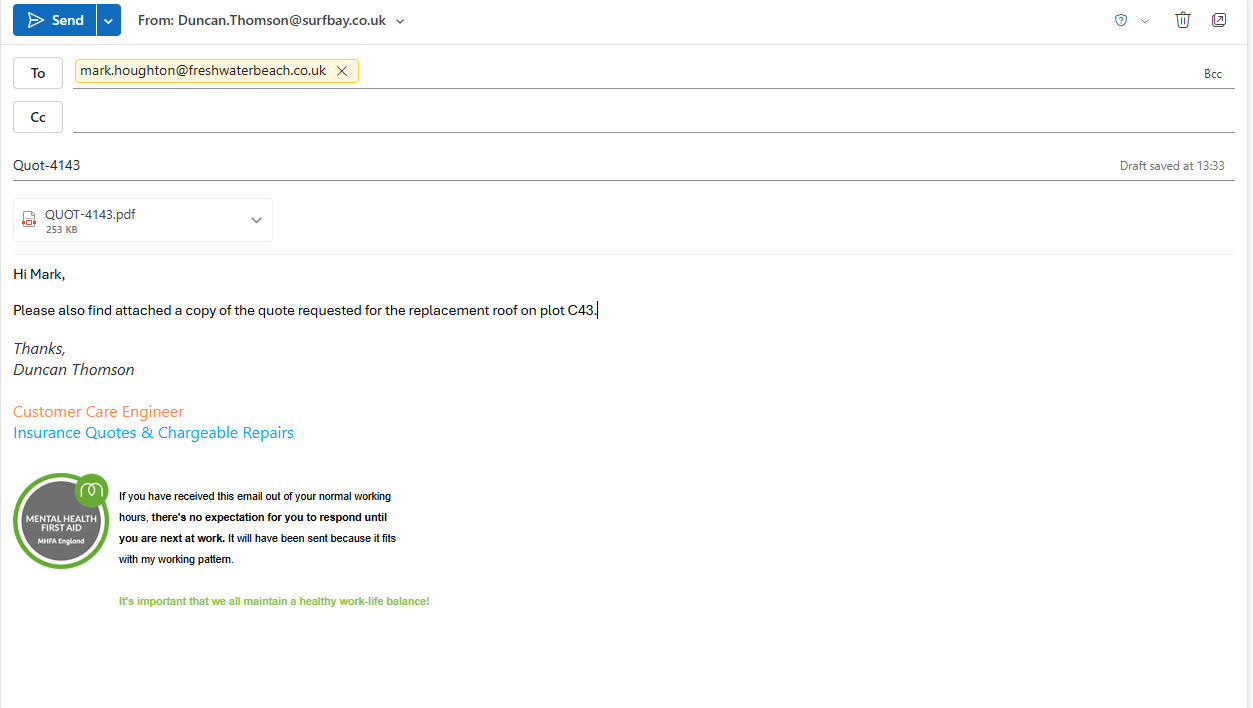
Task: Open the Send options dropdown arrow
Action: 109,20
